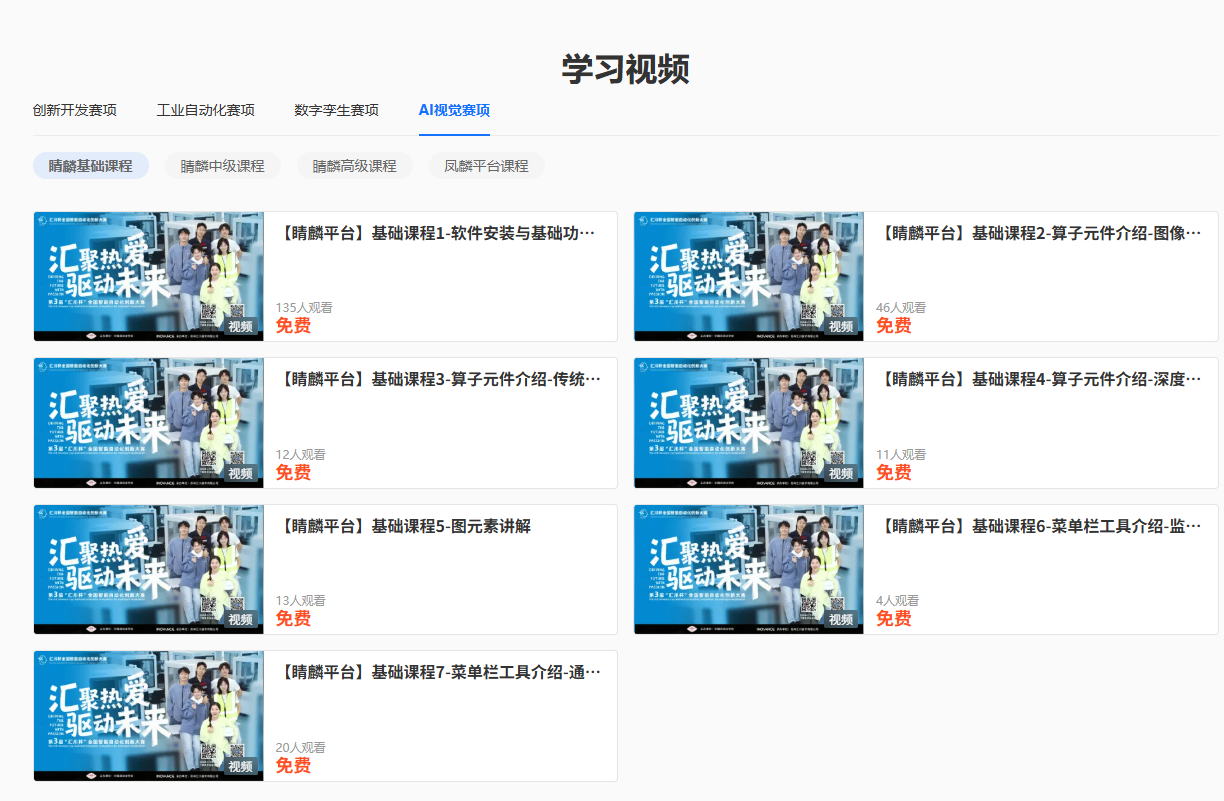Screen dimensions: 1224x801
Task: Click the 基础课程4 video thumbnail
Action: pyautogui.click(x=748, y=422)
